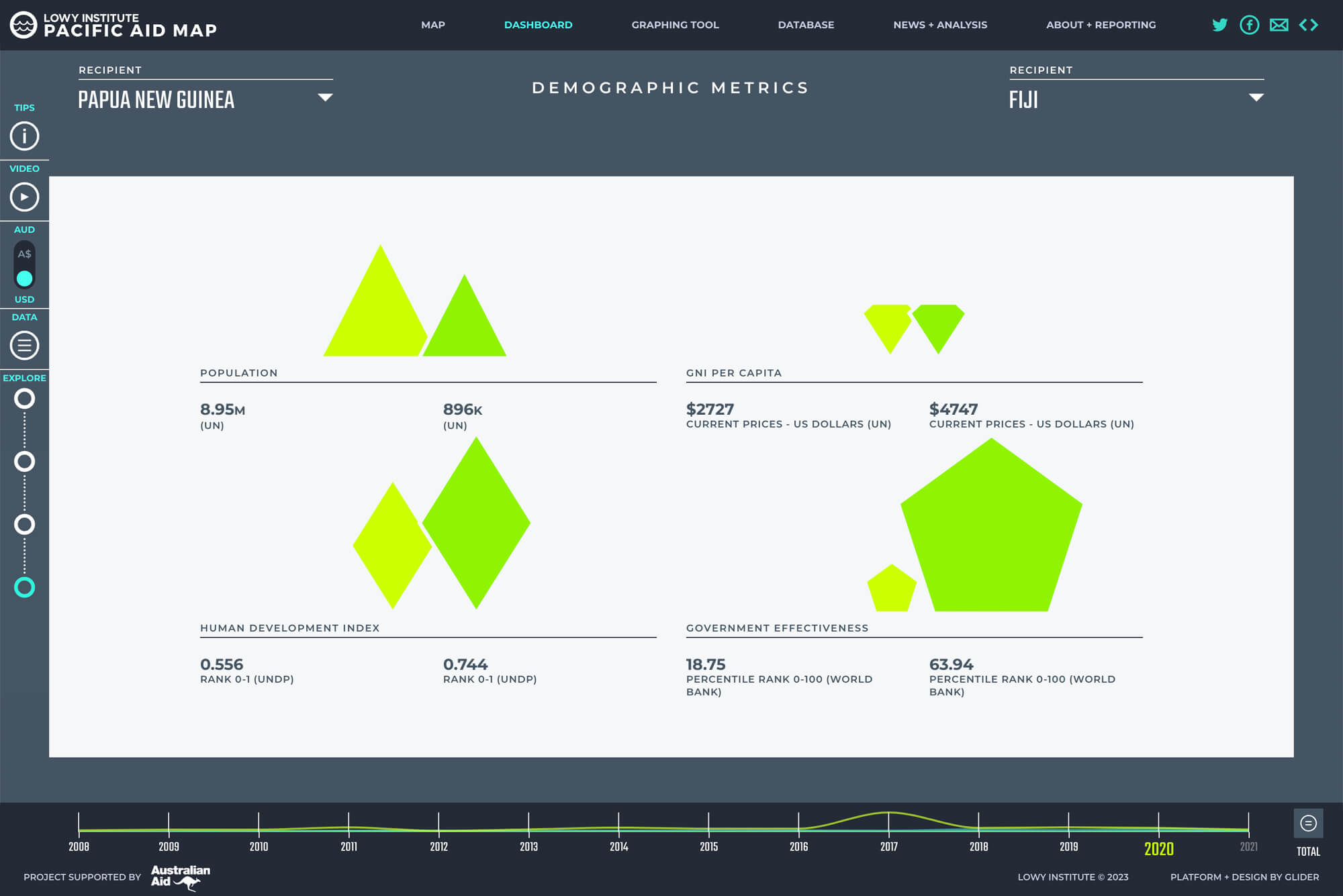Click the 18.75 percentile rank value
Image resolution: width=1343 pixels, height=896 pixels.
pyautogui.click(x=706, y=664)
